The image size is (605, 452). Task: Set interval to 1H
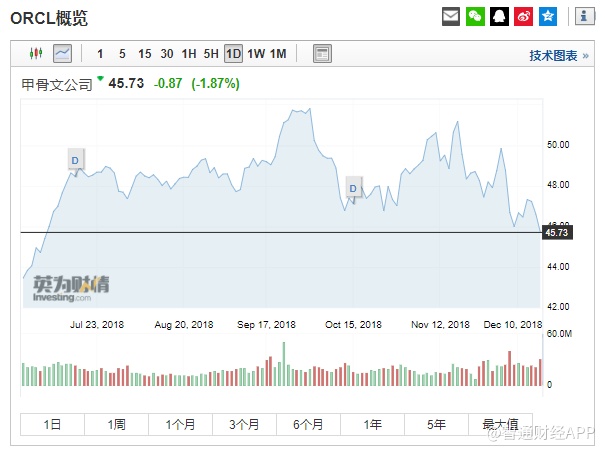click(x=189, y=54)
